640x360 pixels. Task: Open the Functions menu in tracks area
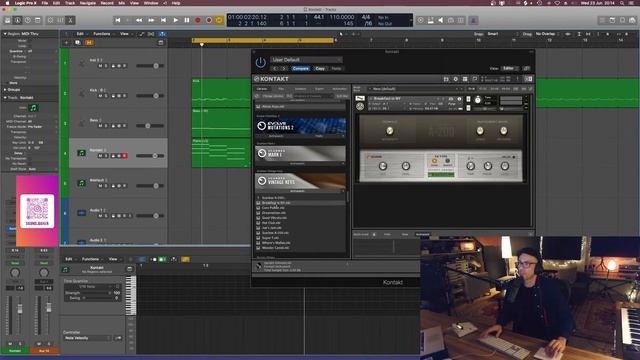pos(102,34)
